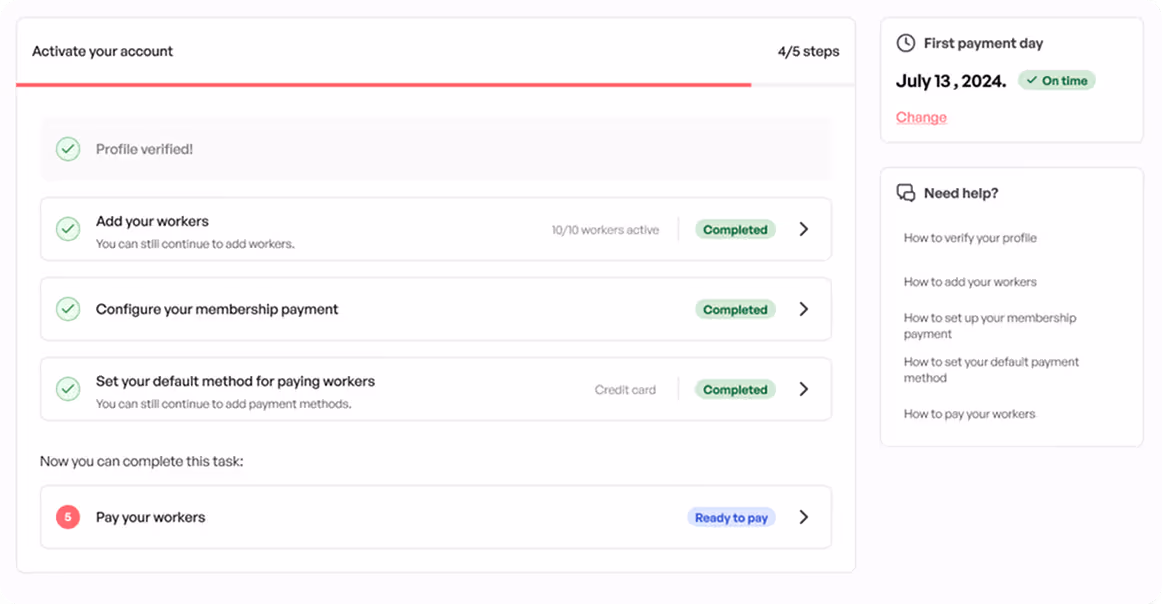Click the check icon in the Add your workers row
This screenshot has width=1162, height=604.
click(68, 229)
